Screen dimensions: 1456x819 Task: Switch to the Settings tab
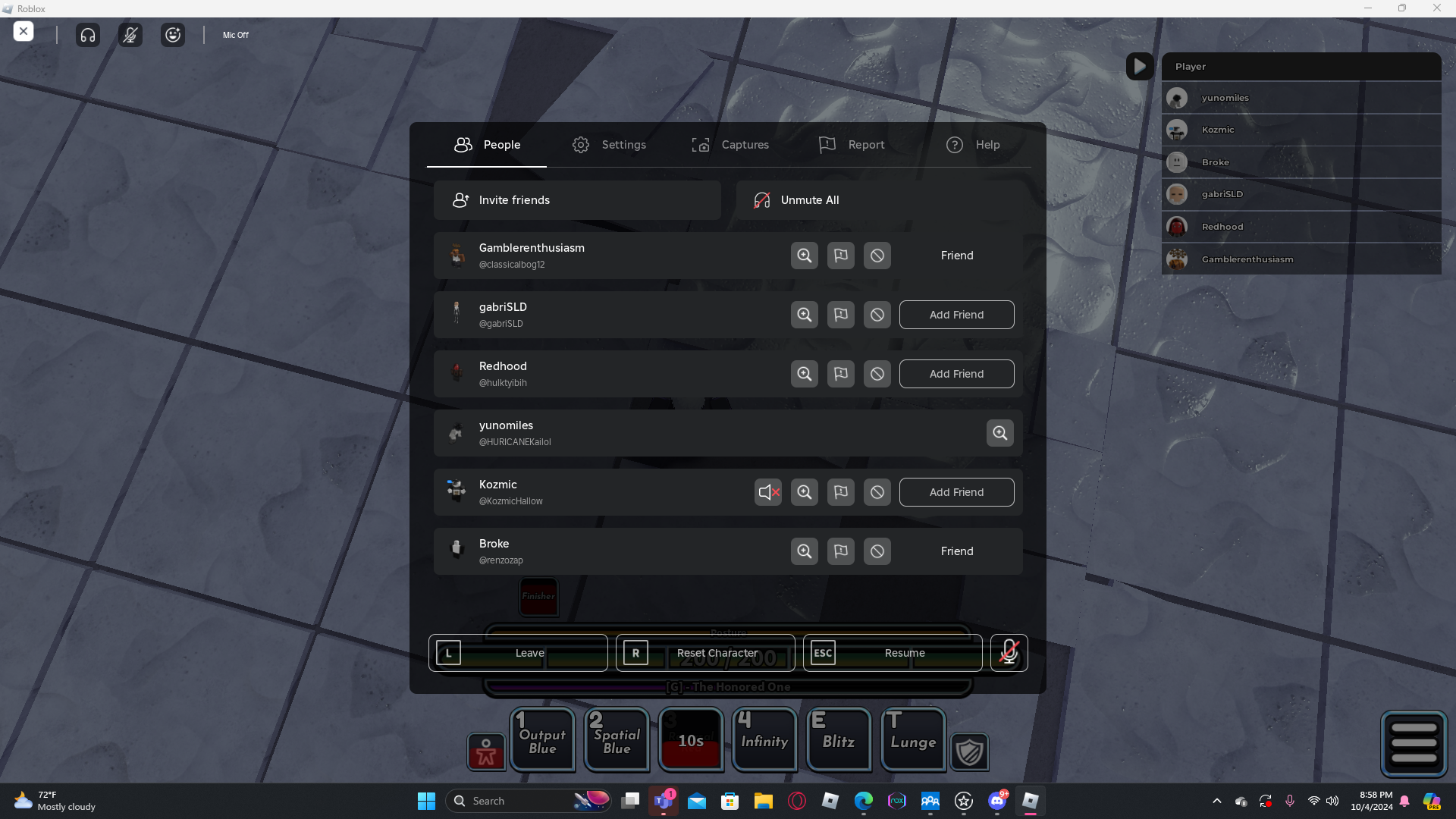click(609, 145)
